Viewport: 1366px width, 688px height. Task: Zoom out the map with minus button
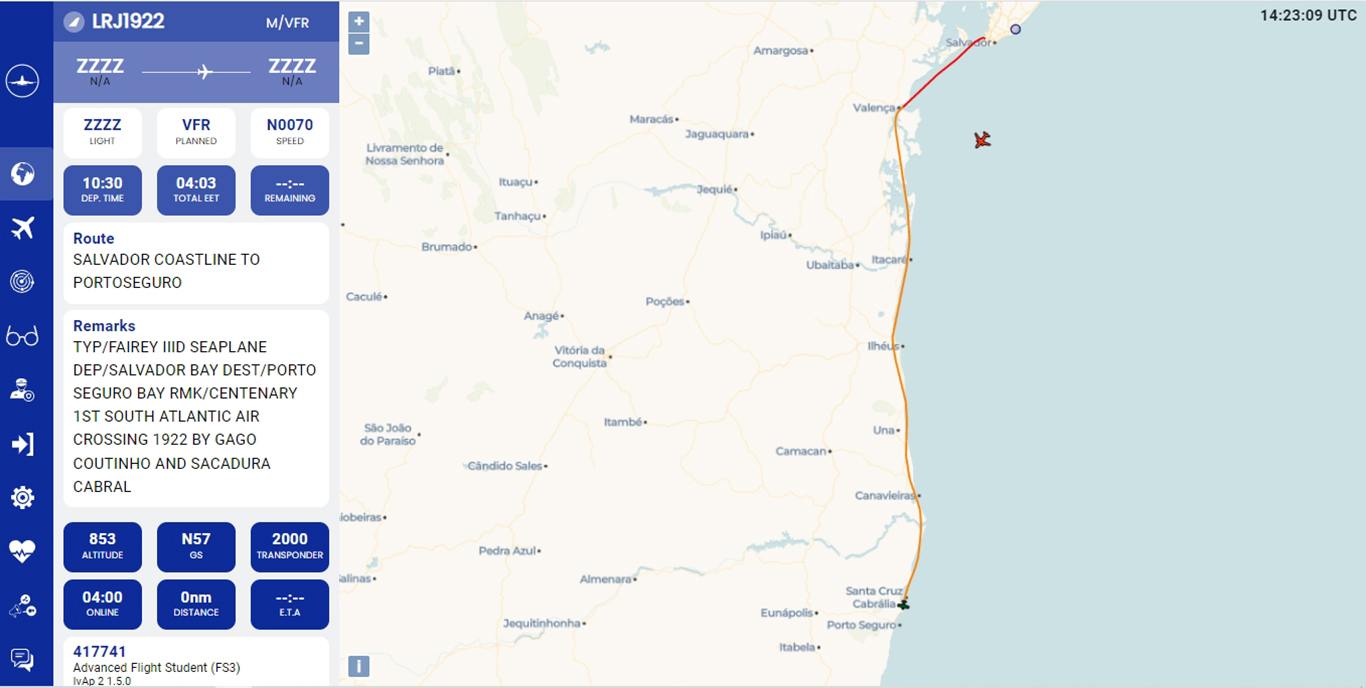point(359,44)
